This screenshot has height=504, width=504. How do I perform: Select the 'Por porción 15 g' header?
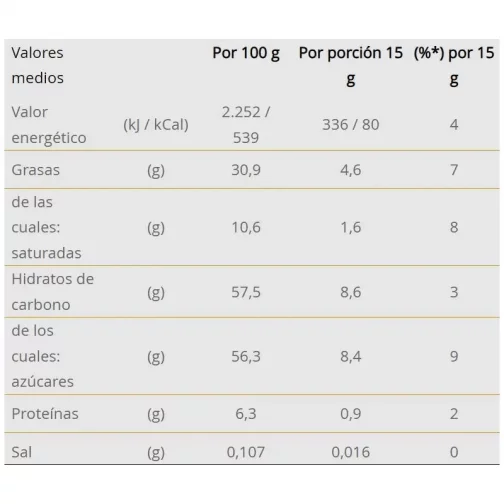[x=351, y=66]
